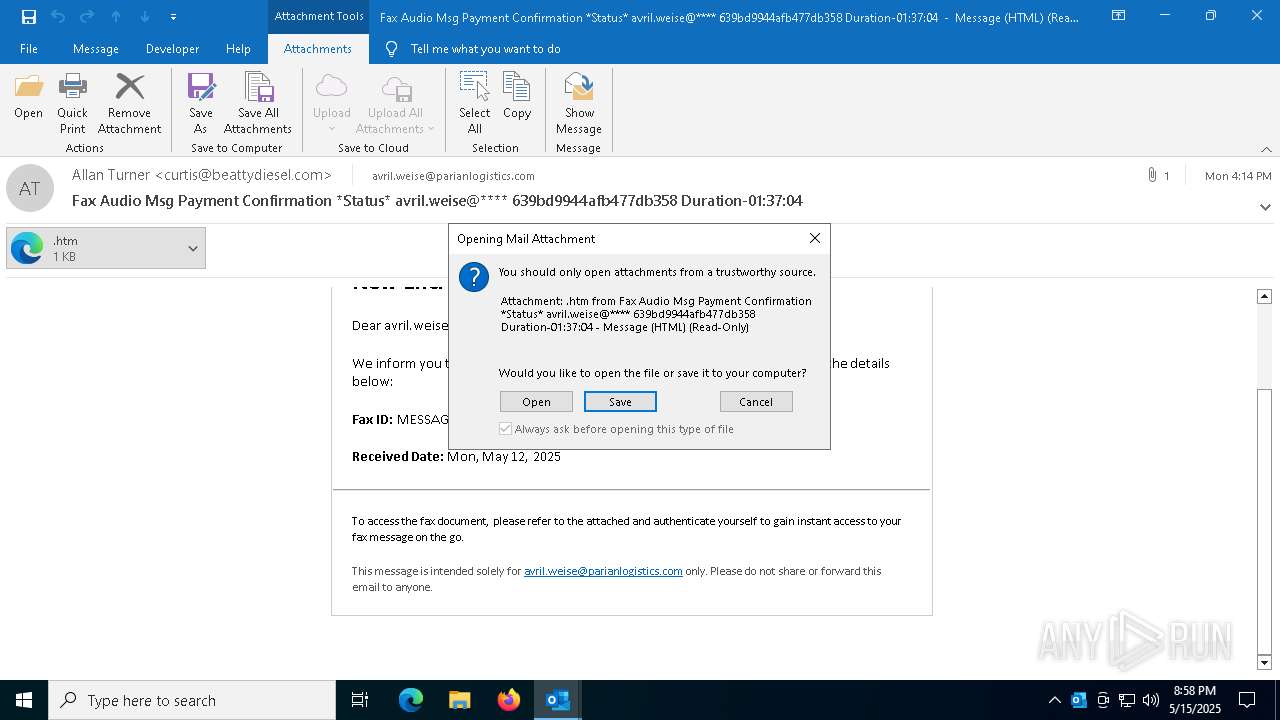Click the paperclip attachment count icon

(1153, 175)
